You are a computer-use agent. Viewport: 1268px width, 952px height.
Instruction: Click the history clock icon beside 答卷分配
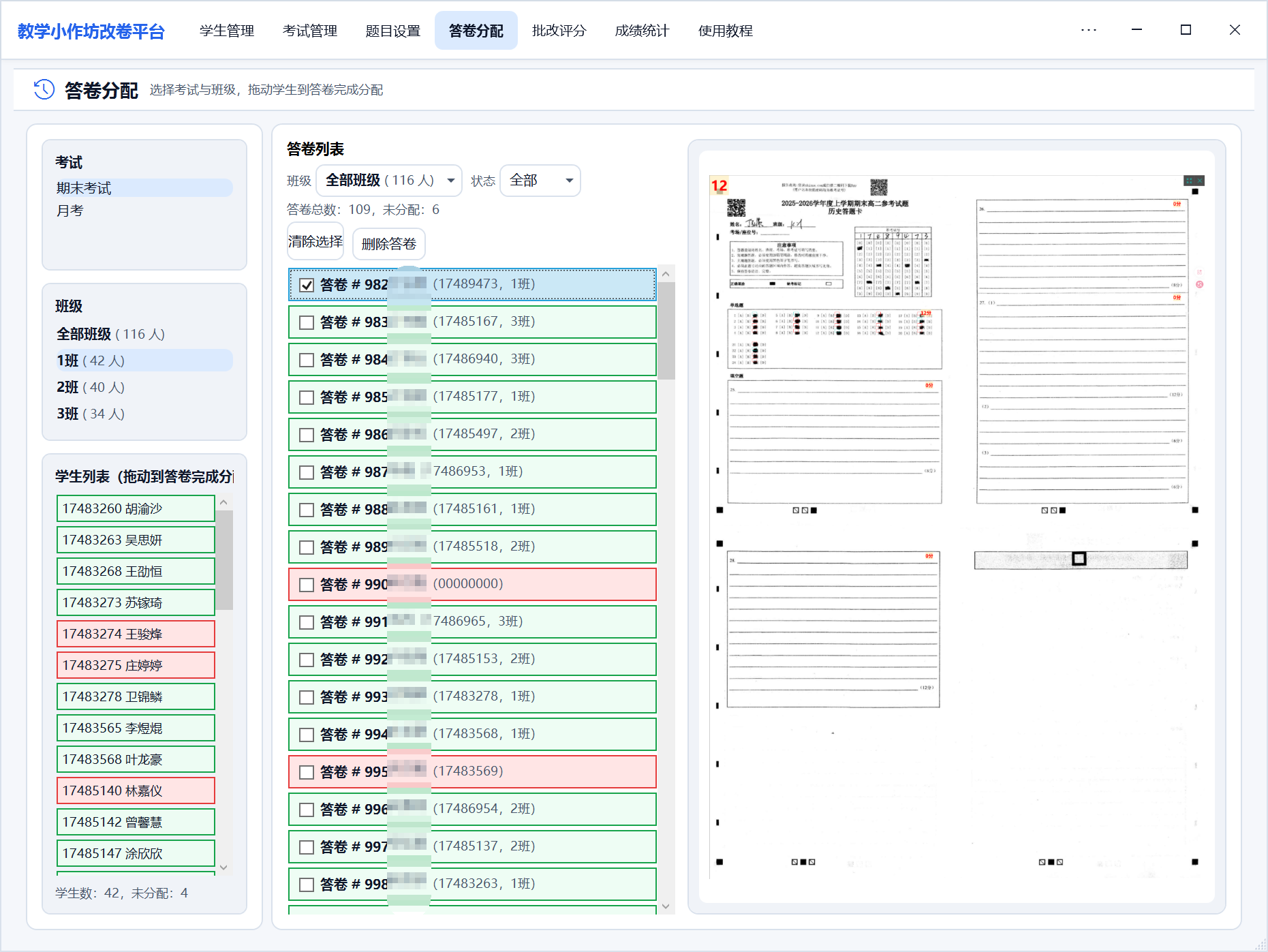[x=44, y=89]
